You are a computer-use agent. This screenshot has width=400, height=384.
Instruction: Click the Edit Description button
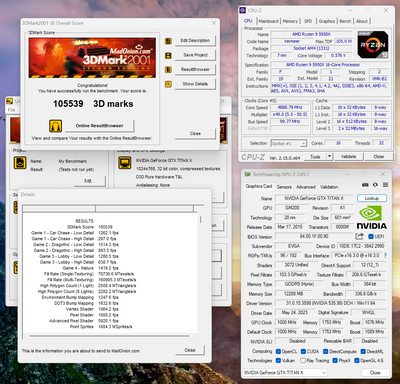pos(195,41)
